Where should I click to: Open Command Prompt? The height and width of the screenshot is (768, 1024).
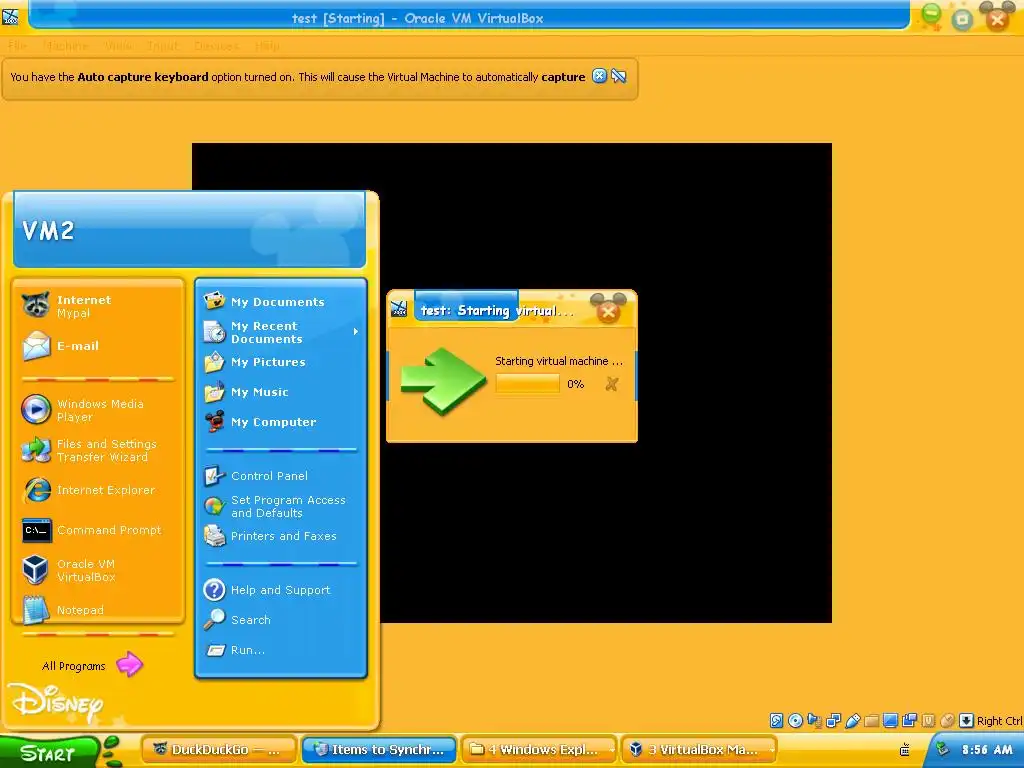(x=98, y=530)
